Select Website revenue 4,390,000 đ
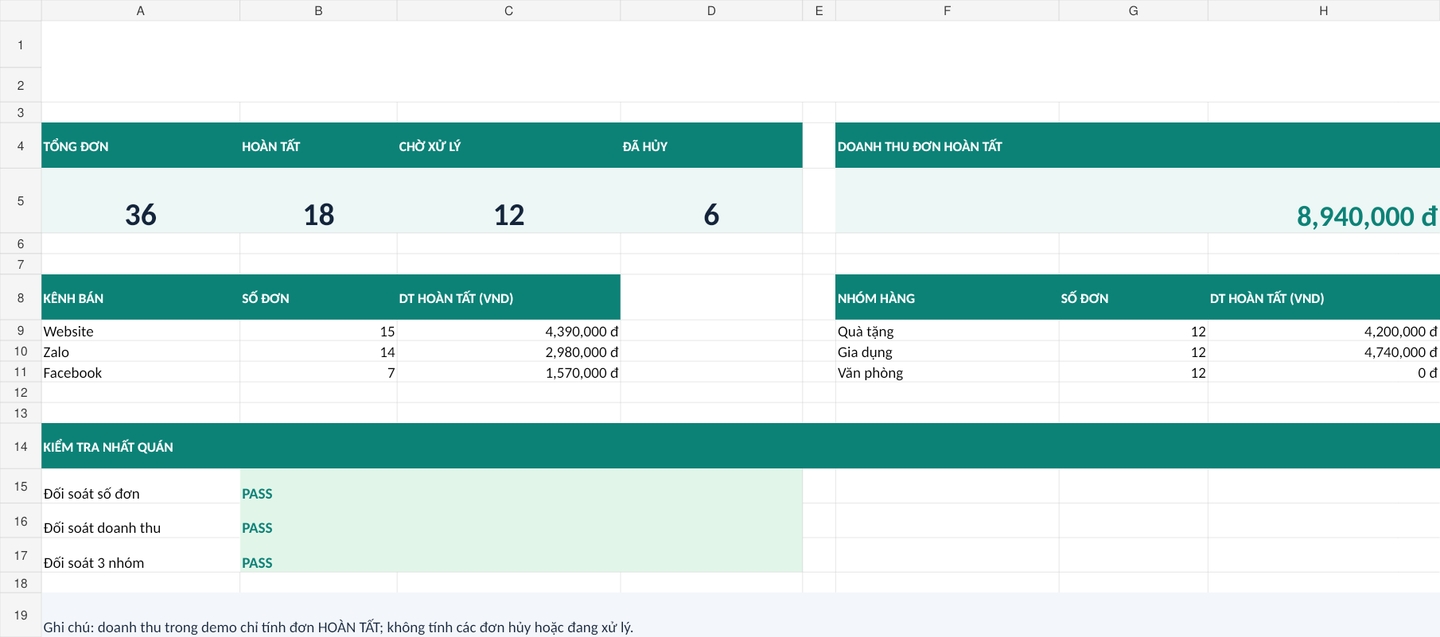 (x=508, y=331)
